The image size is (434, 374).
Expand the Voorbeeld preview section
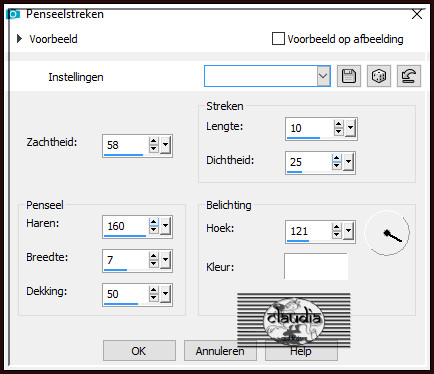[19, 39]
